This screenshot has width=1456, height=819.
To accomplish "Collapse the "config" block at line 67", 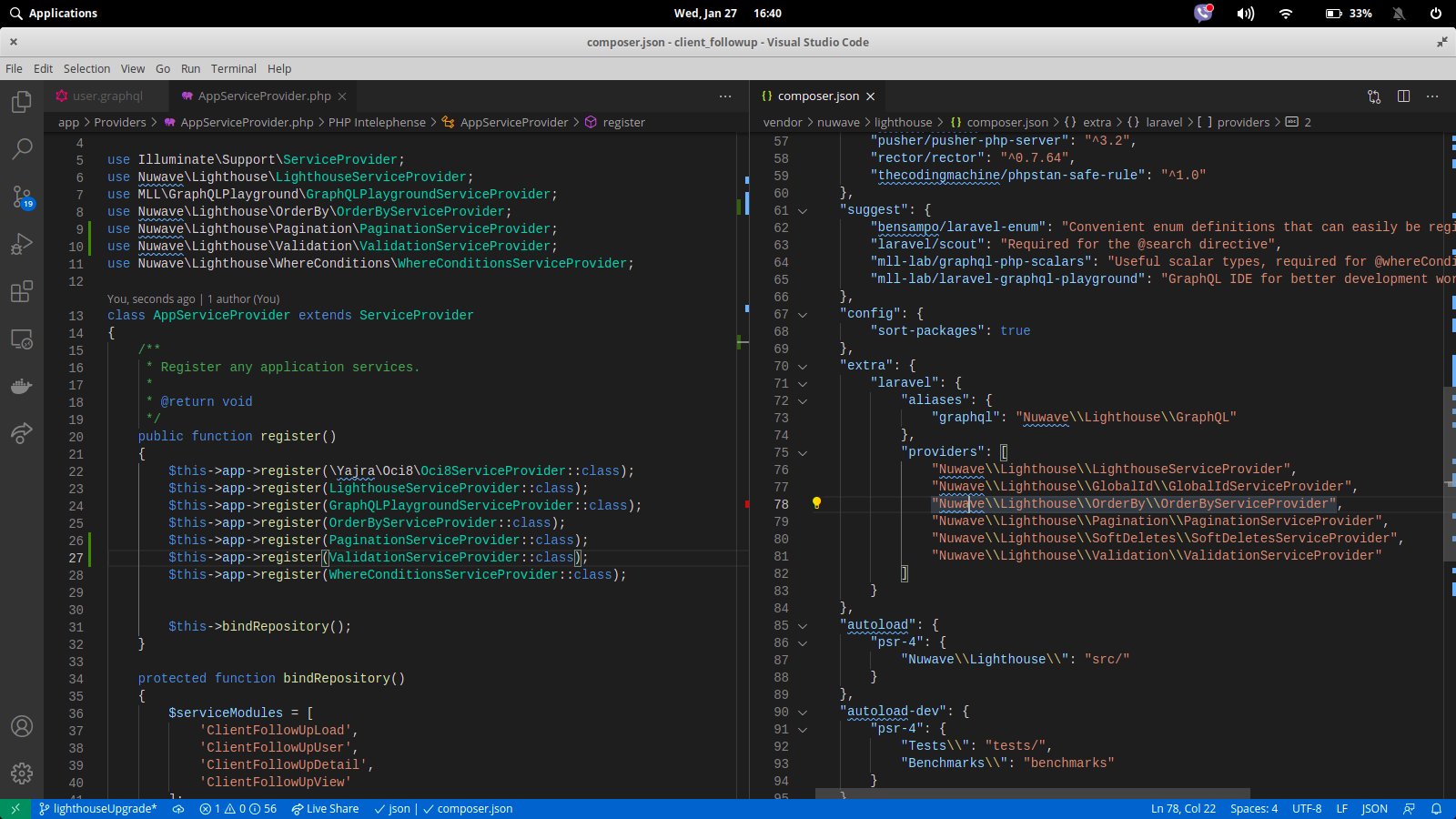I will 803,314.
